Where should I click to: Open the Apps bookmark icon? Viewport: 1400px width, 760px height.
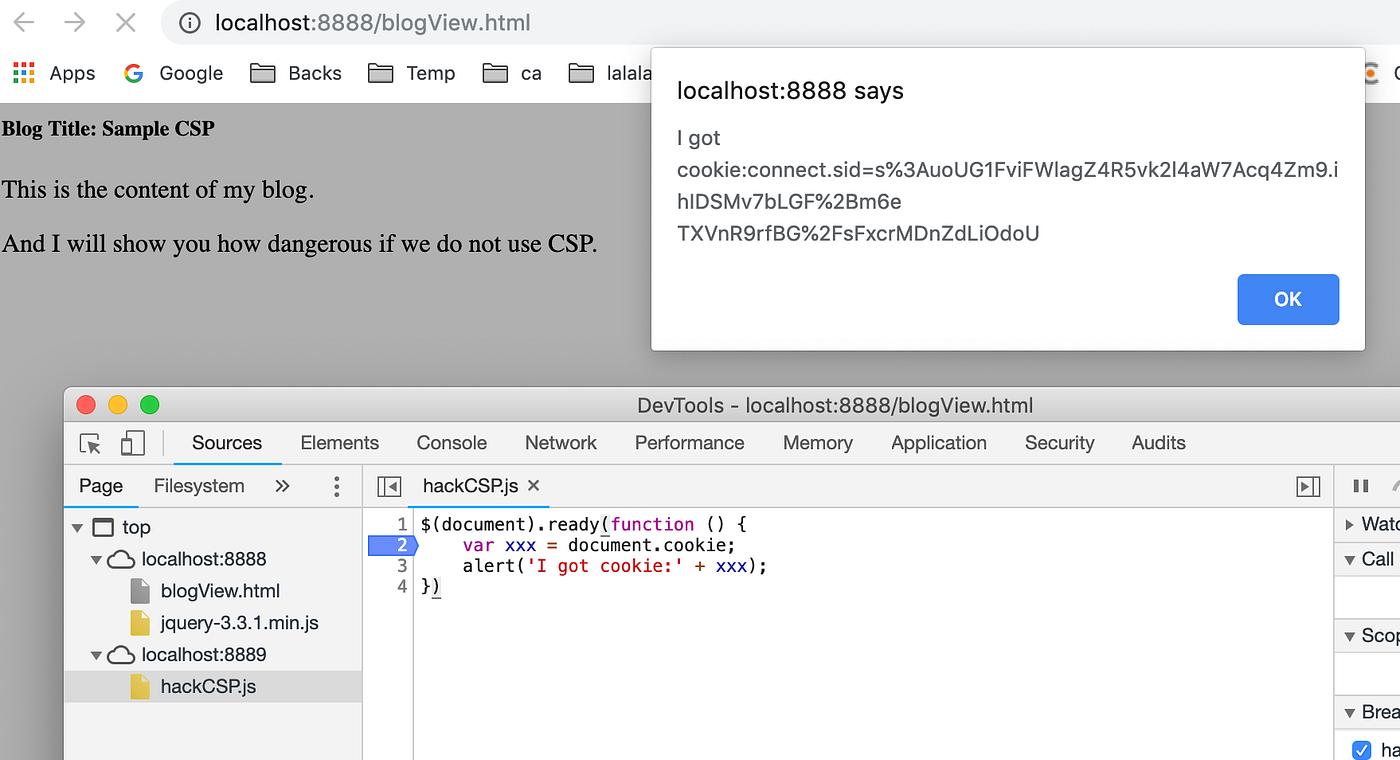[22, 72]
